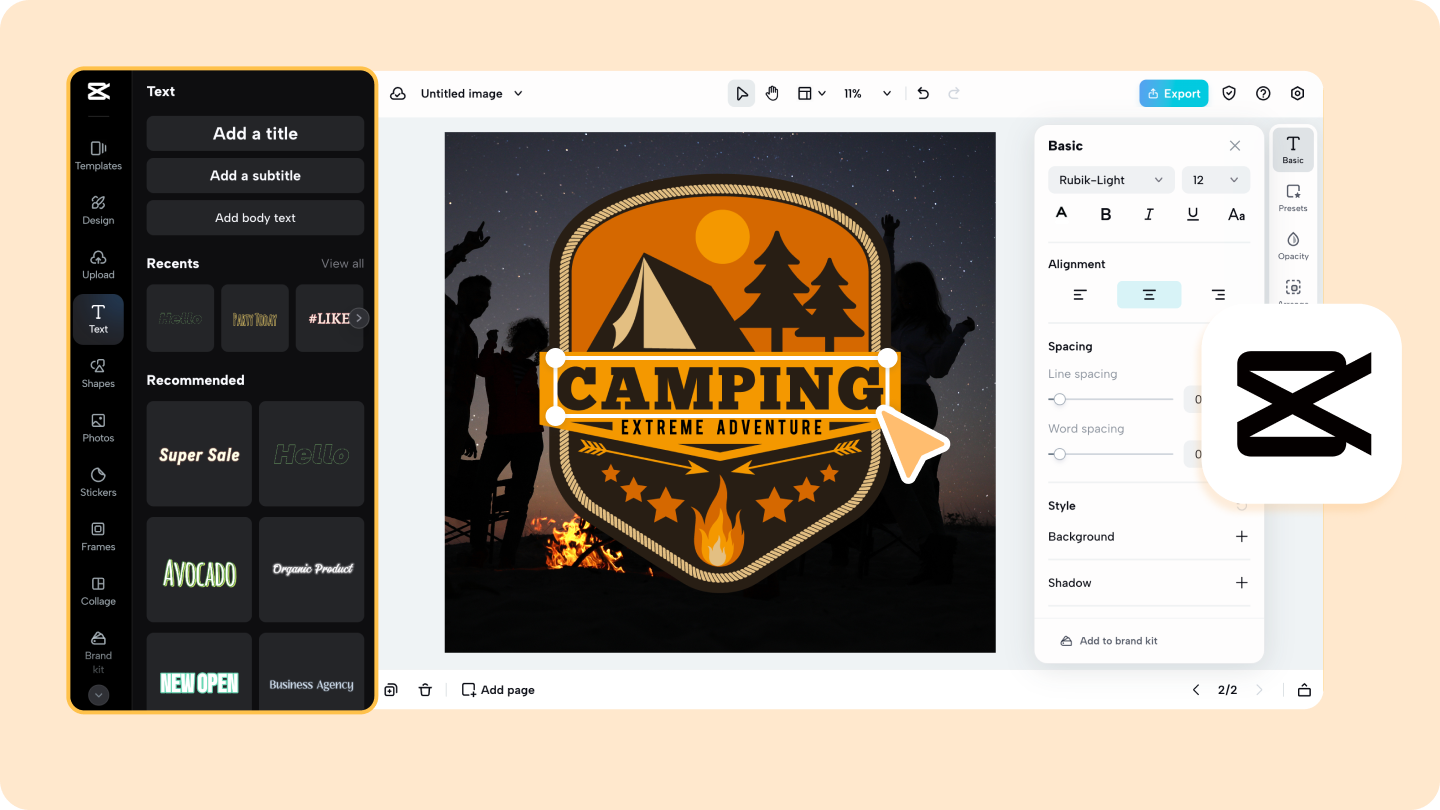The image size is (1440, 810).
Task: Delete the page with the trash icon
Action: (425, 690)
